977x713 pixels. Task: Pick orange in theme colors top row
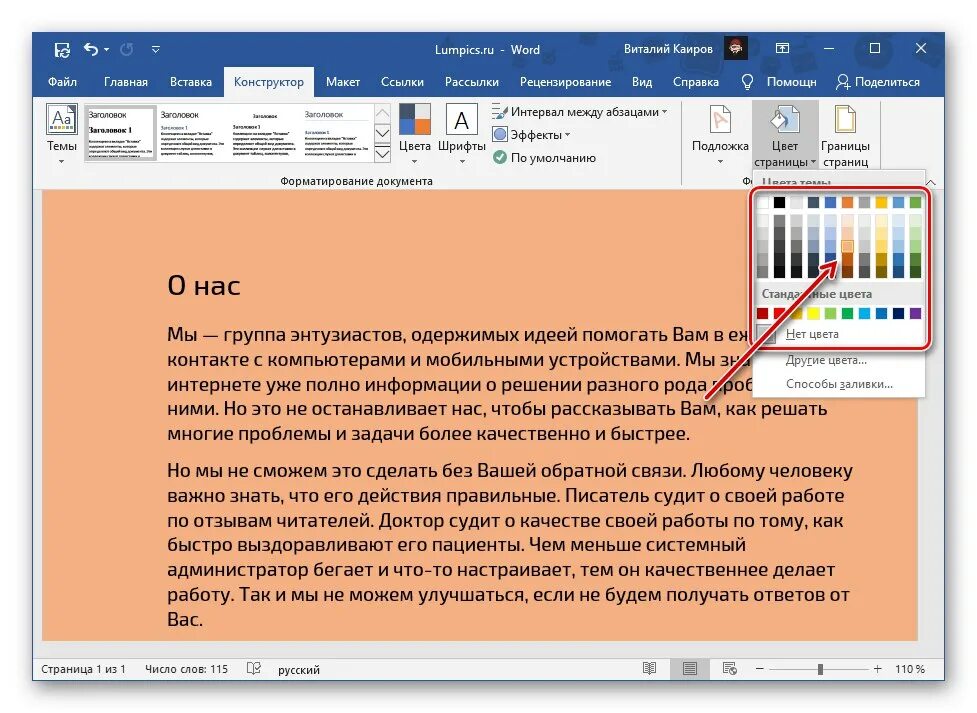coord(847,202)
